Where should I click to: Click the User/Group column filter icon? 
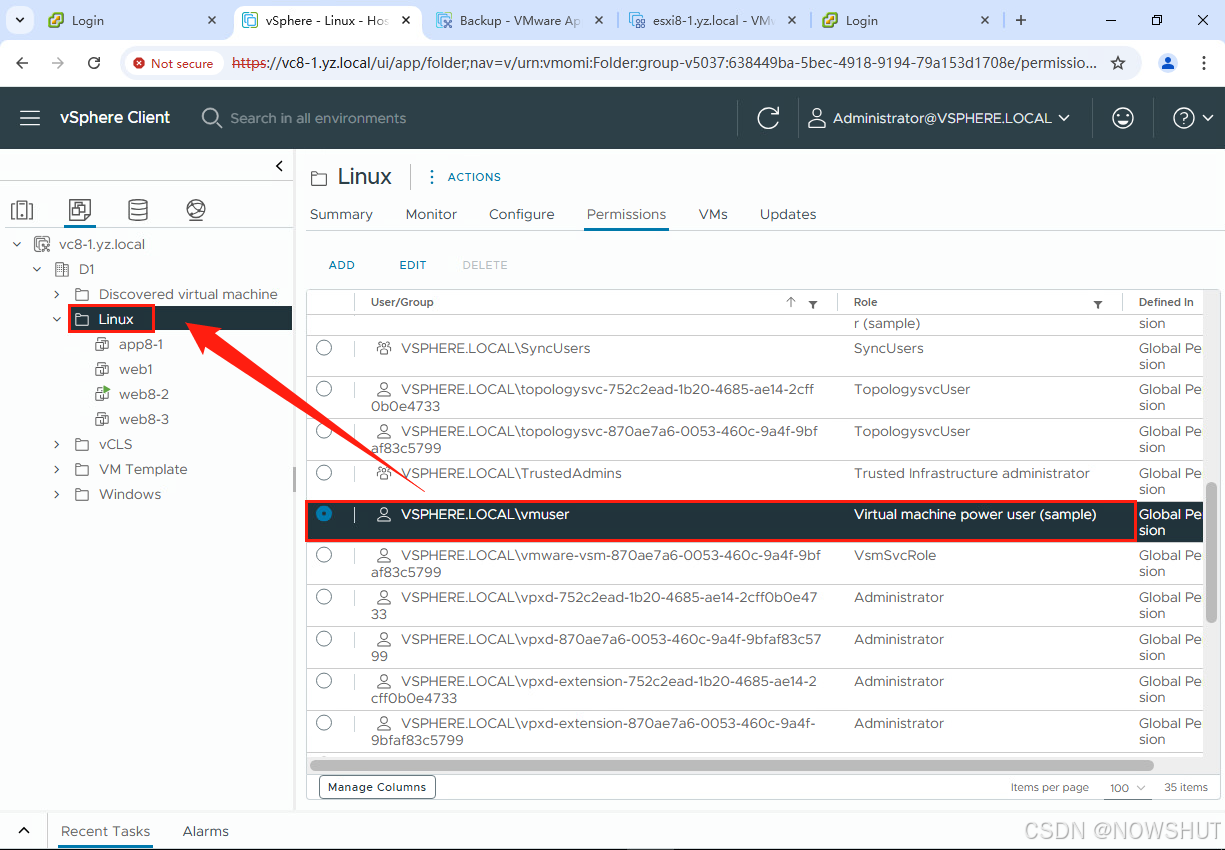(x=813, y=304)
